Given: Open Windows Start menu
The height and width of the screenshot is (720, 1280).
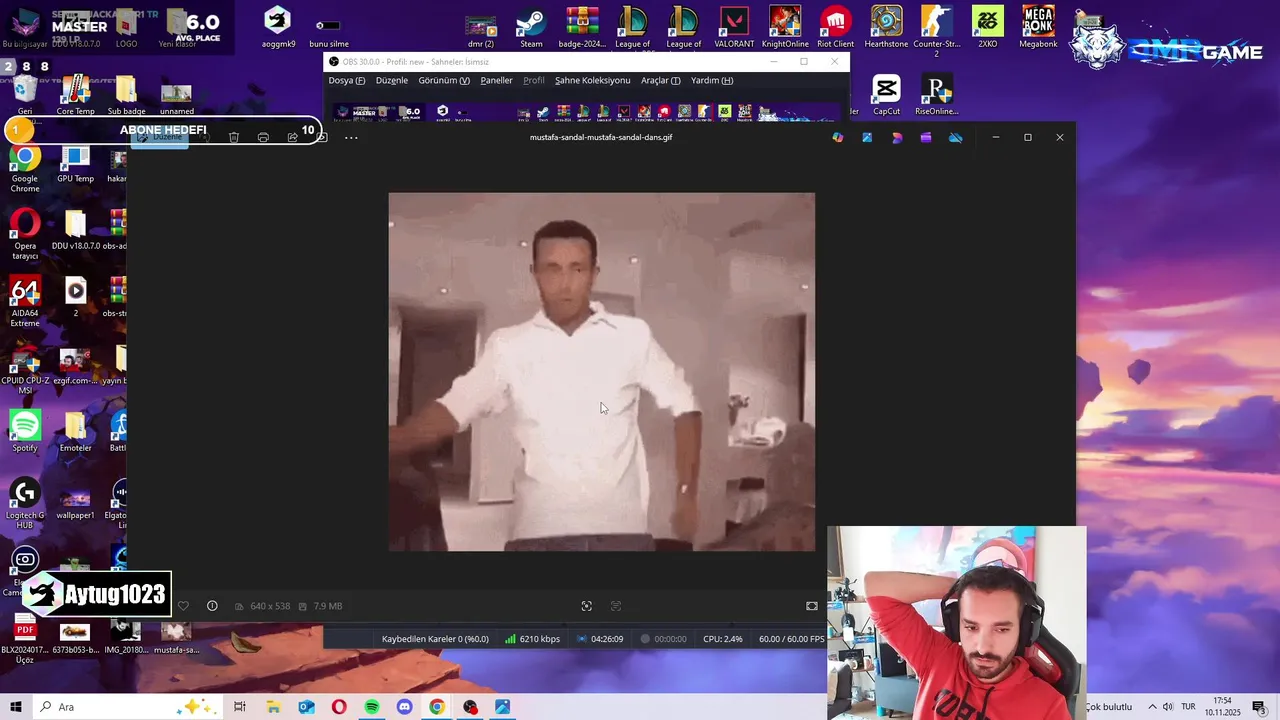Looking at the screenshot, I should pyautogui.click(x=16, y=707).
